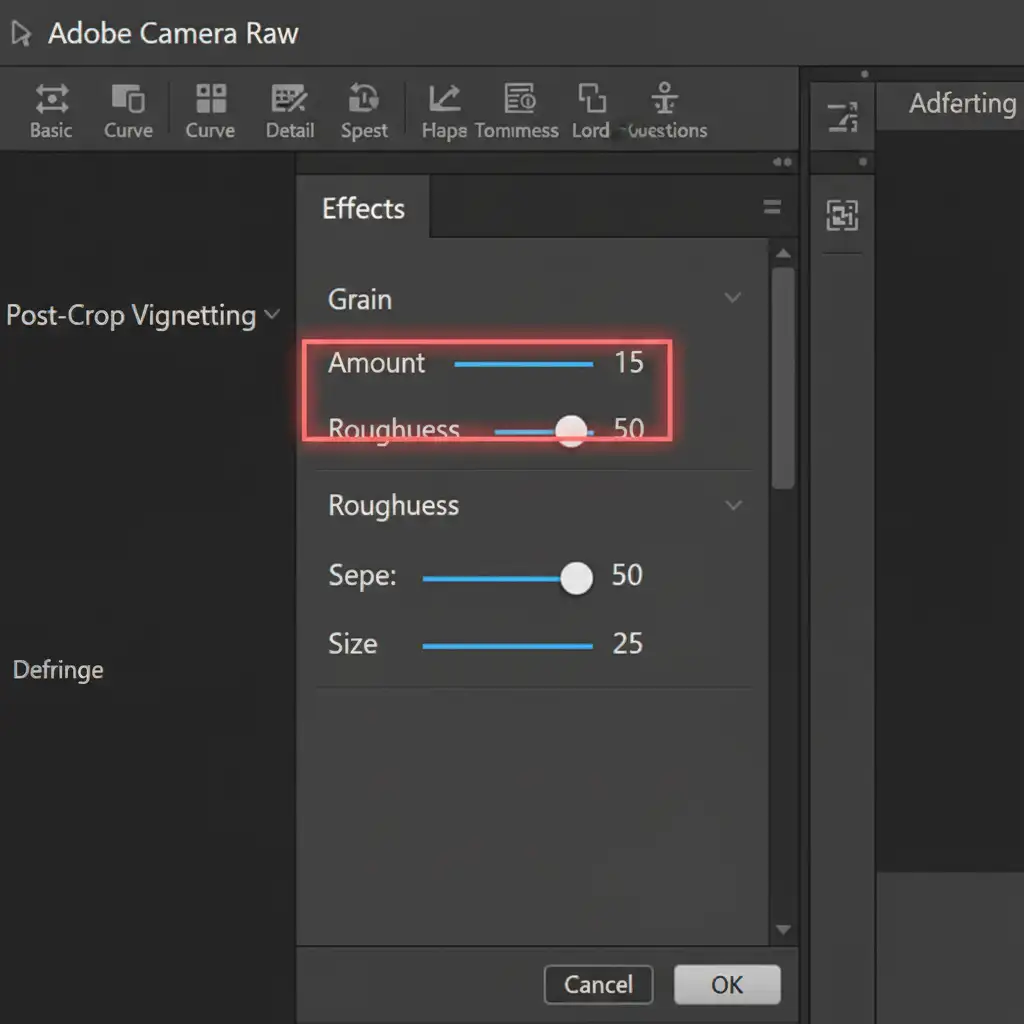Switch to the Adferting tab
The width and height of the screenshot is (1024, 1024).
(960, 104)
